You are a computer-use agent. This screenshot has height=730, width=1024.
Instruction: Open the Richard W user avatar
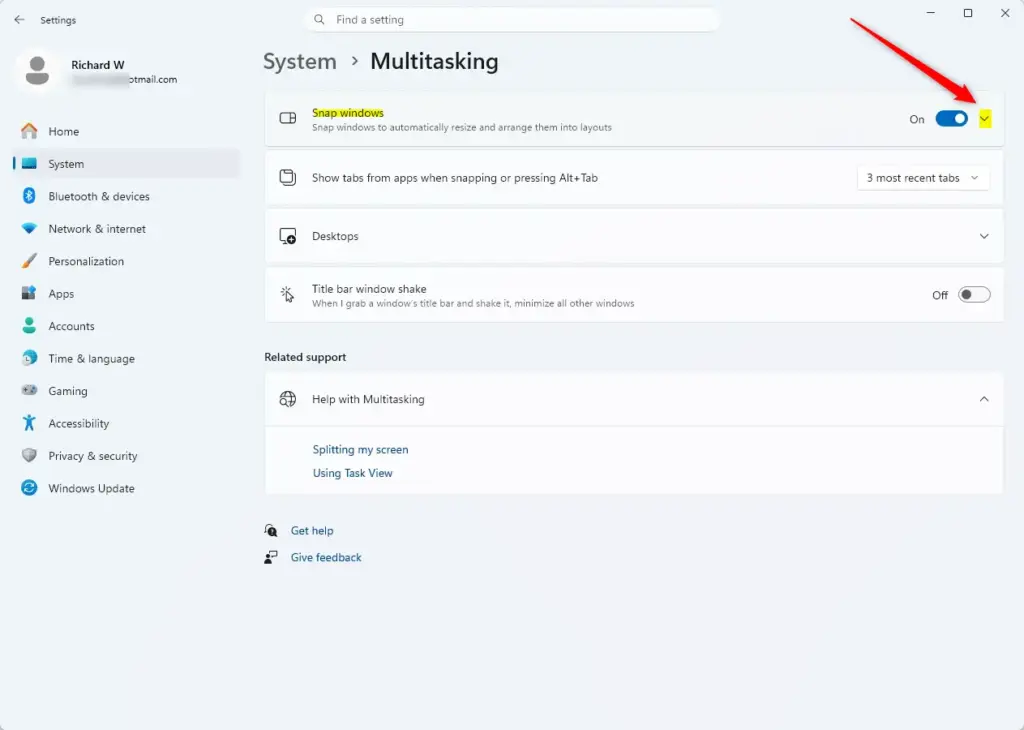click(37, 71)
